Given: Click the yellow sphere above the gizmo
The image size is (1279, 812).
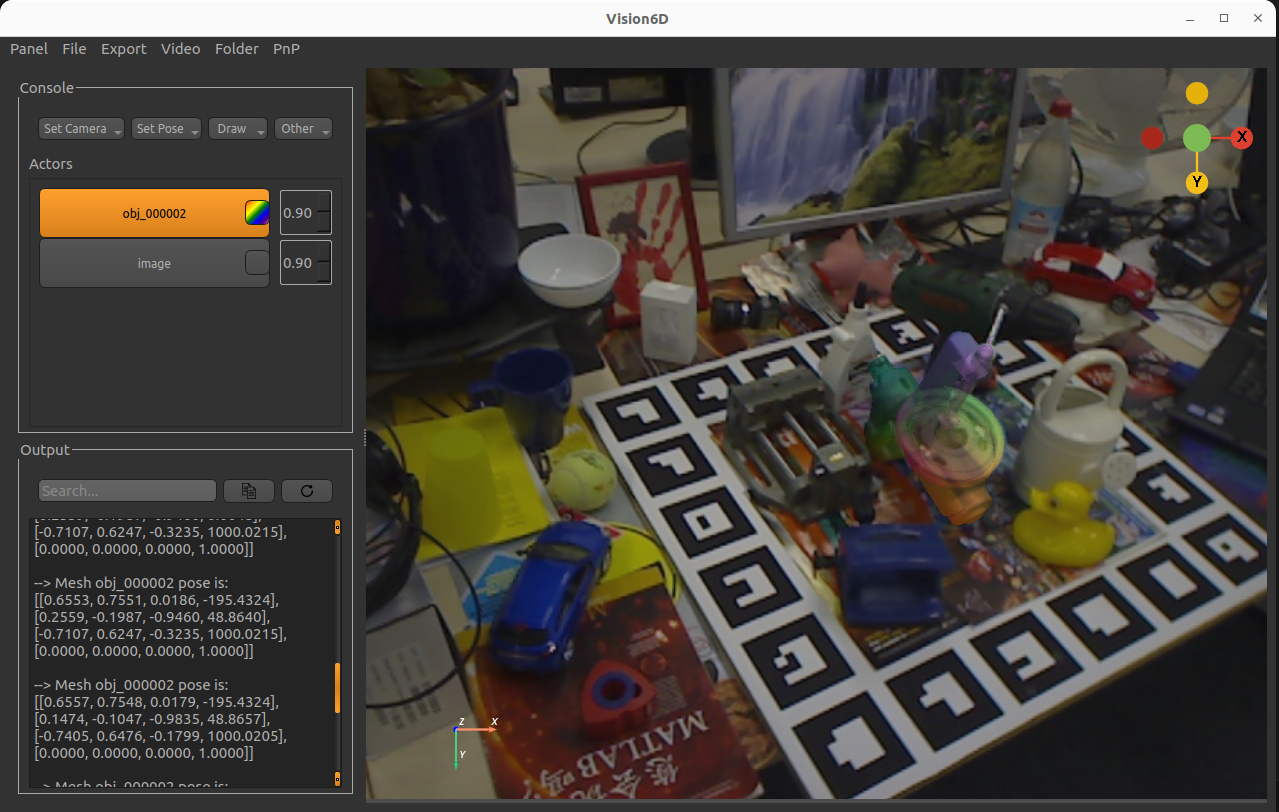Looking at the screenshot, I should pyautogui.click(x=1196, y=92).
